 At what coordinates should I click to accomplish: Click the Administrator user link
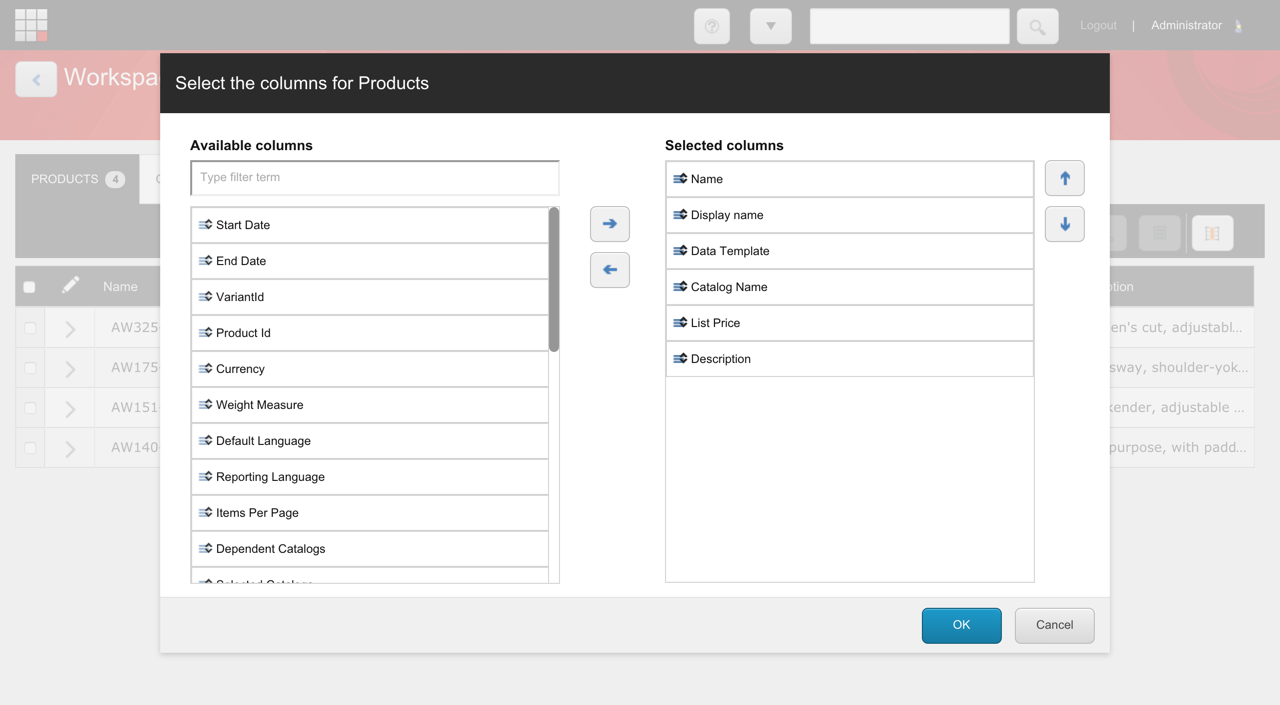[x=1186, y=25]
